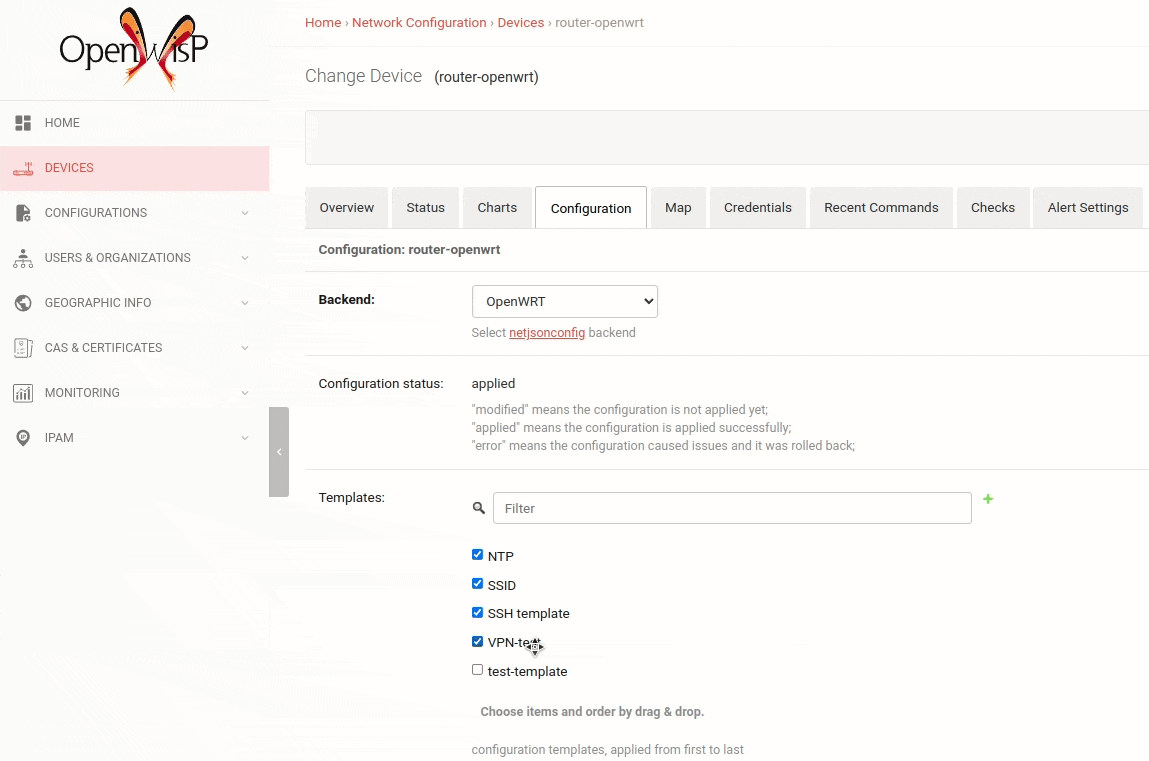
Task: Open CONFIGURATIONS via its sidebar icon
Action: point(23,213)
